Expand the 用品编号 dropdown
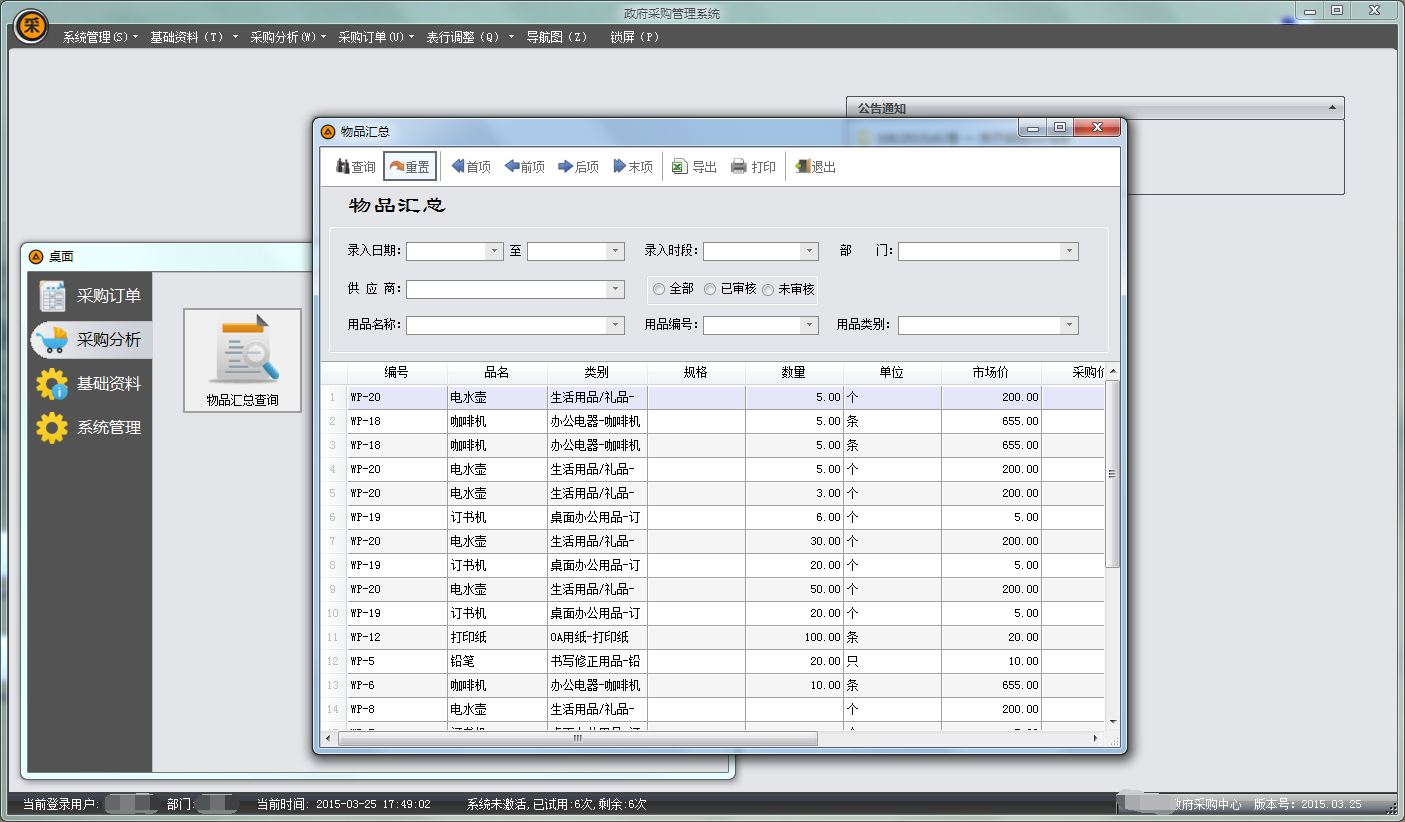This screenshot has height=822, width=1405. (x=810, y=325)
